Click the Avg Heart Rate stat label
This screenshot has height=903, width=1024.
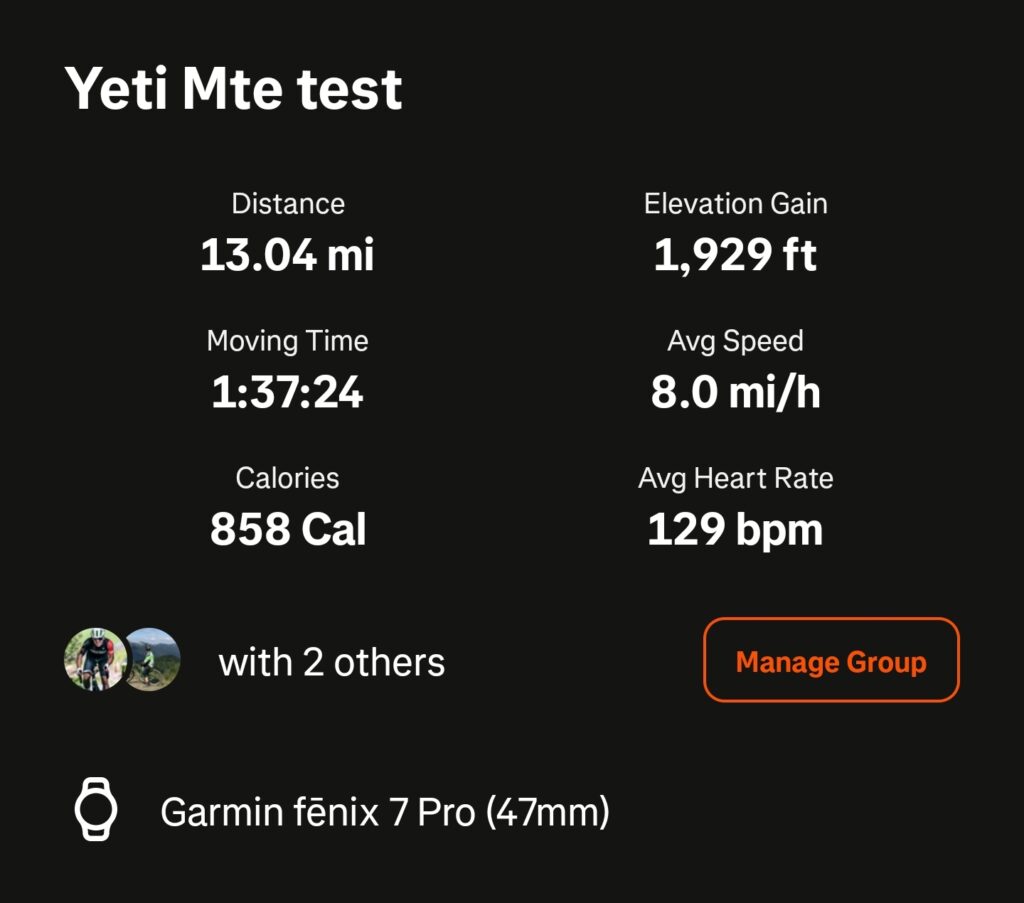[735, 479]
